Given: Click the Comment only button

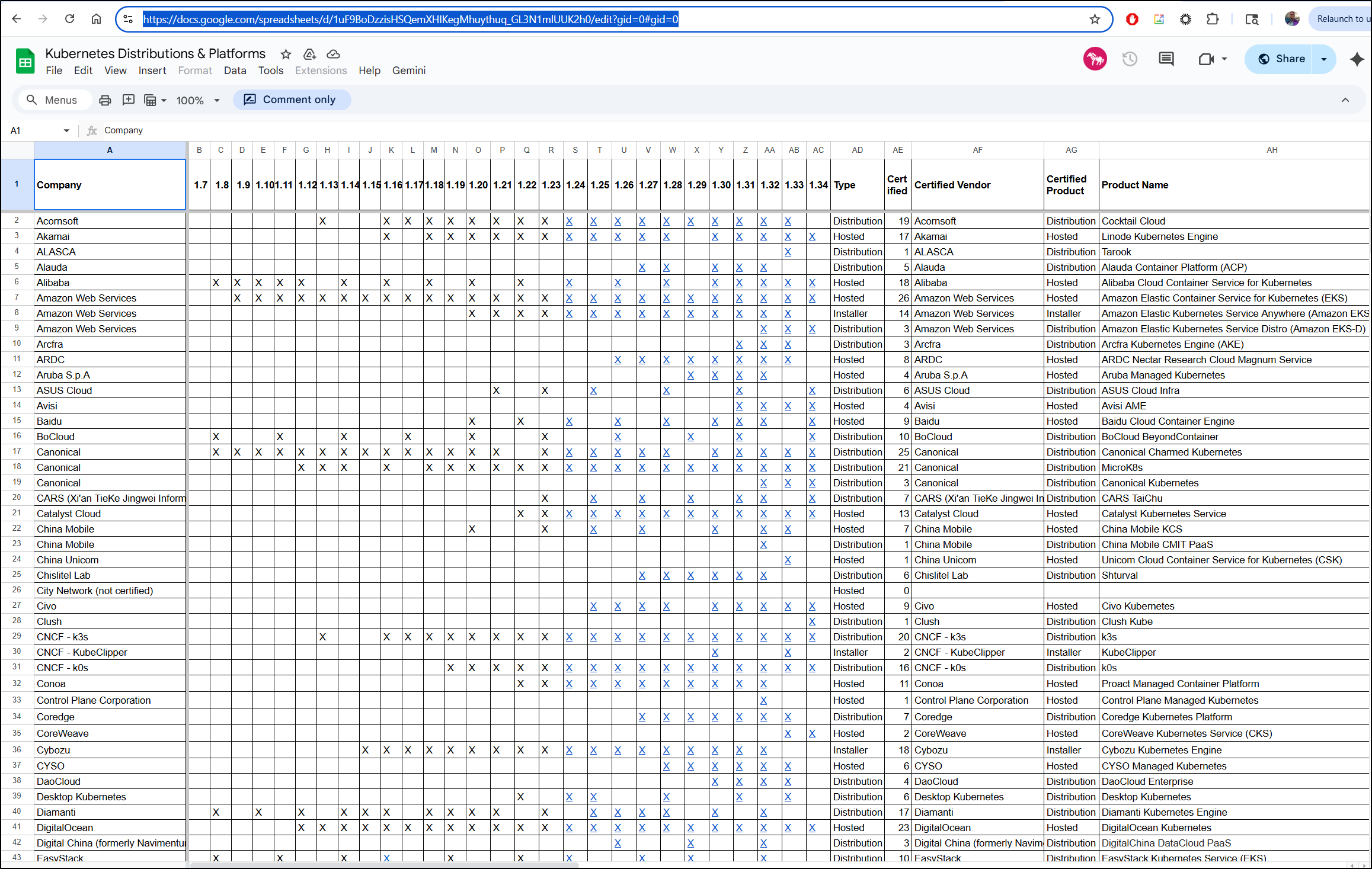Looking at the screenshot, I should [x=292, y=100].
